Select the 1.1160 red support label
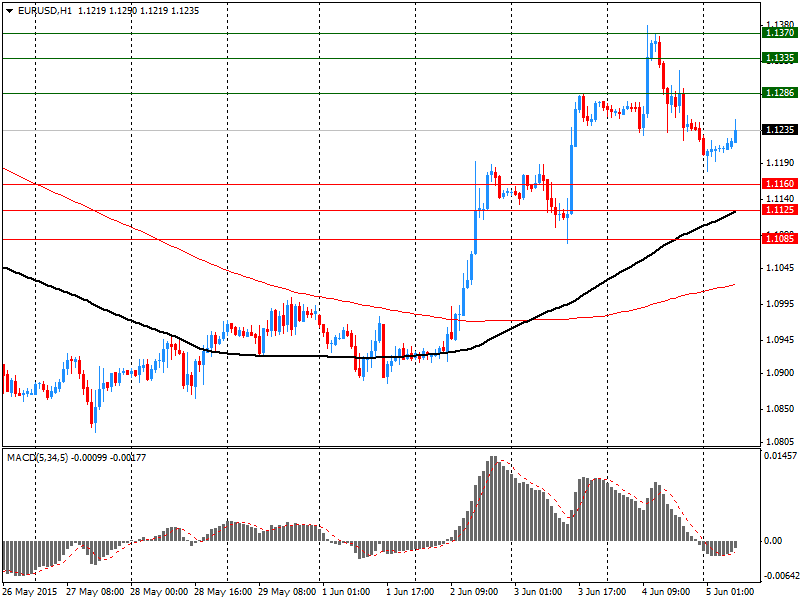This screenshot has height=600, width=800. (x=779, y=184)
